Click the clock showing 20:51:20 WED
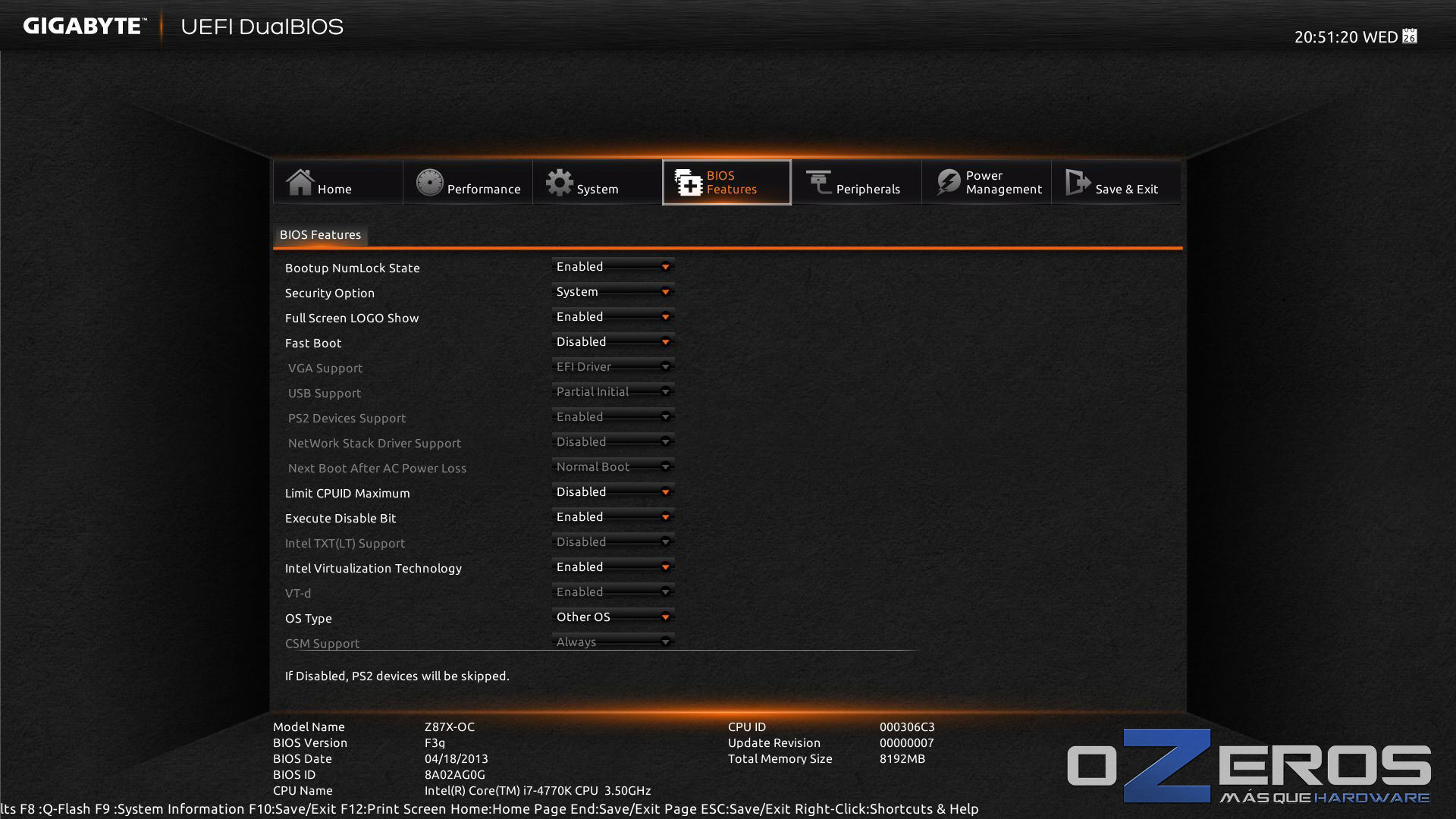This screenshot has width=1456, height=819. (x=1346, y=37)
